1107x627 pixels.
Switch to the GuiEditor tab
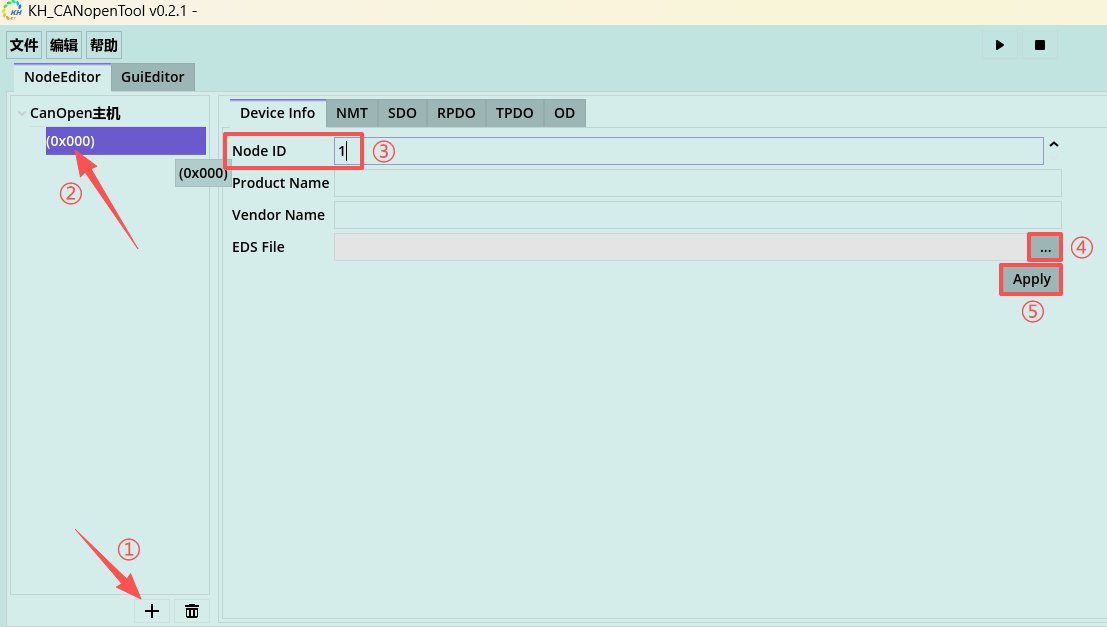[153, 77]
